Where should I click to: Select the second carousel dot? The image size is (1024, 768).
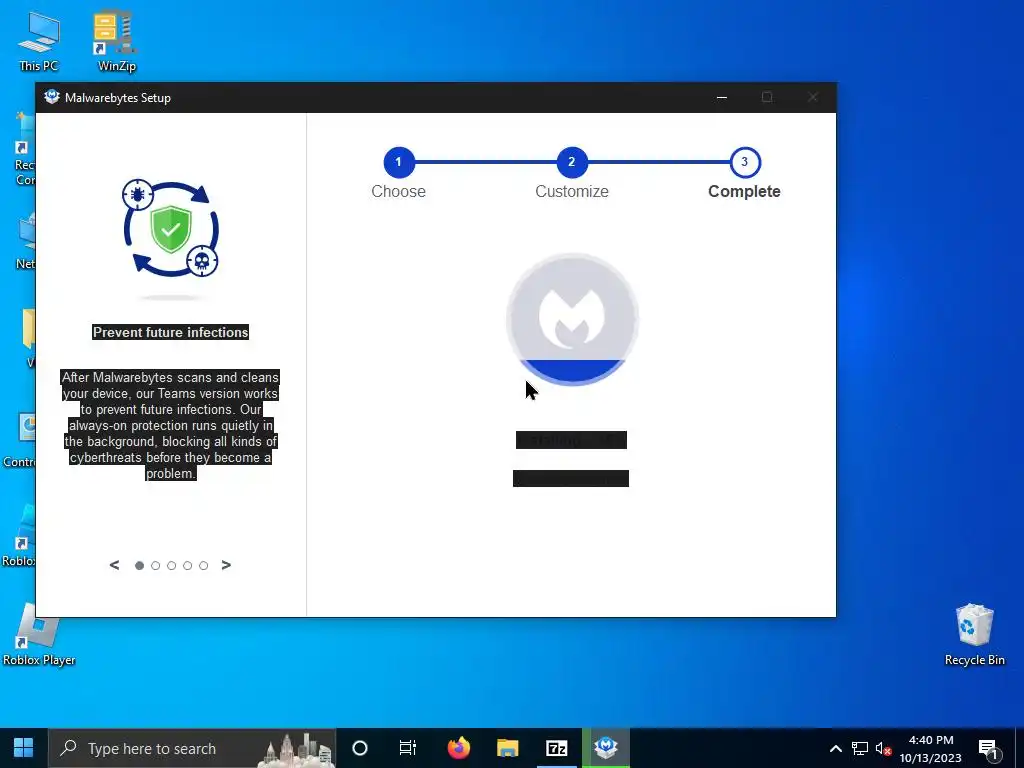point(155,566)
